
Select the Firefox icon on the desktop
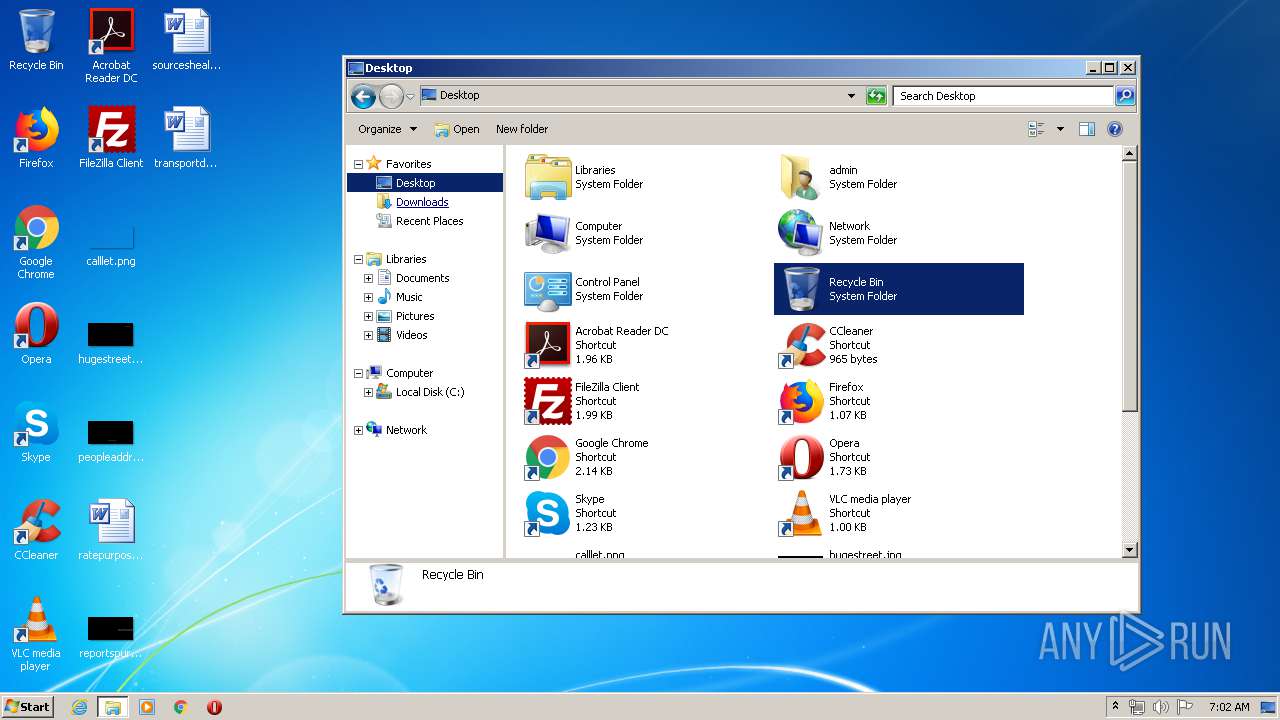[36, 130]
